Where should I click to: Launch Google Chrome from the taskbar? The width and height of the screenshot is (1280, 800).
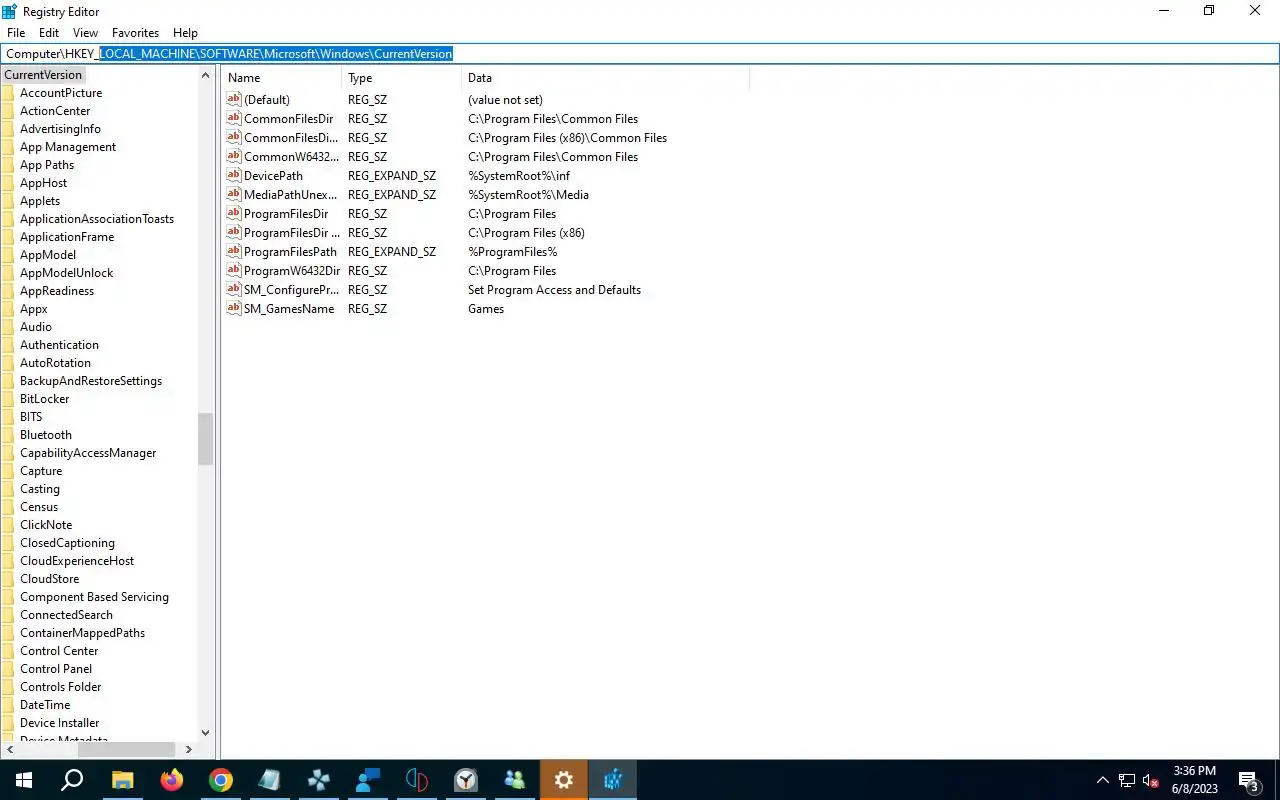[x=221, y=780]
